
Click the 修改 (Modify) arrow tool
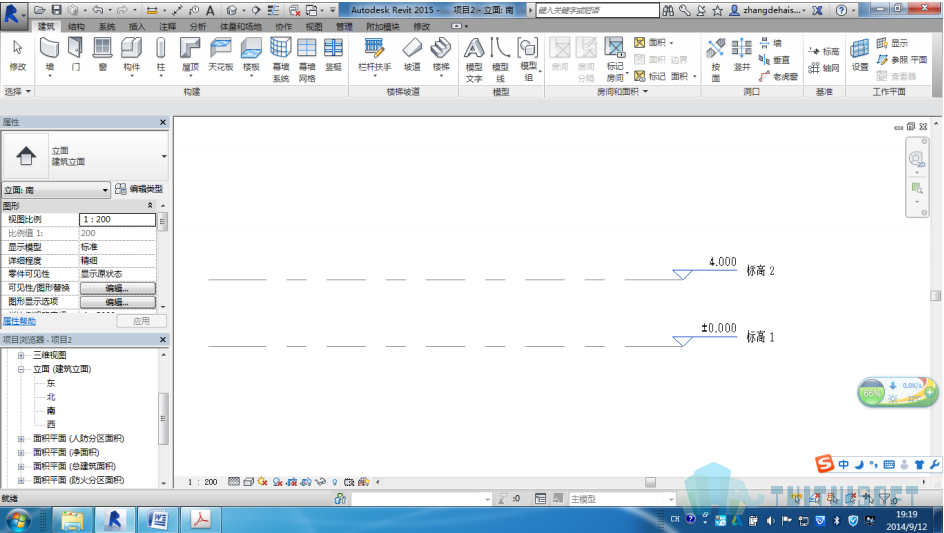point(17,54)
